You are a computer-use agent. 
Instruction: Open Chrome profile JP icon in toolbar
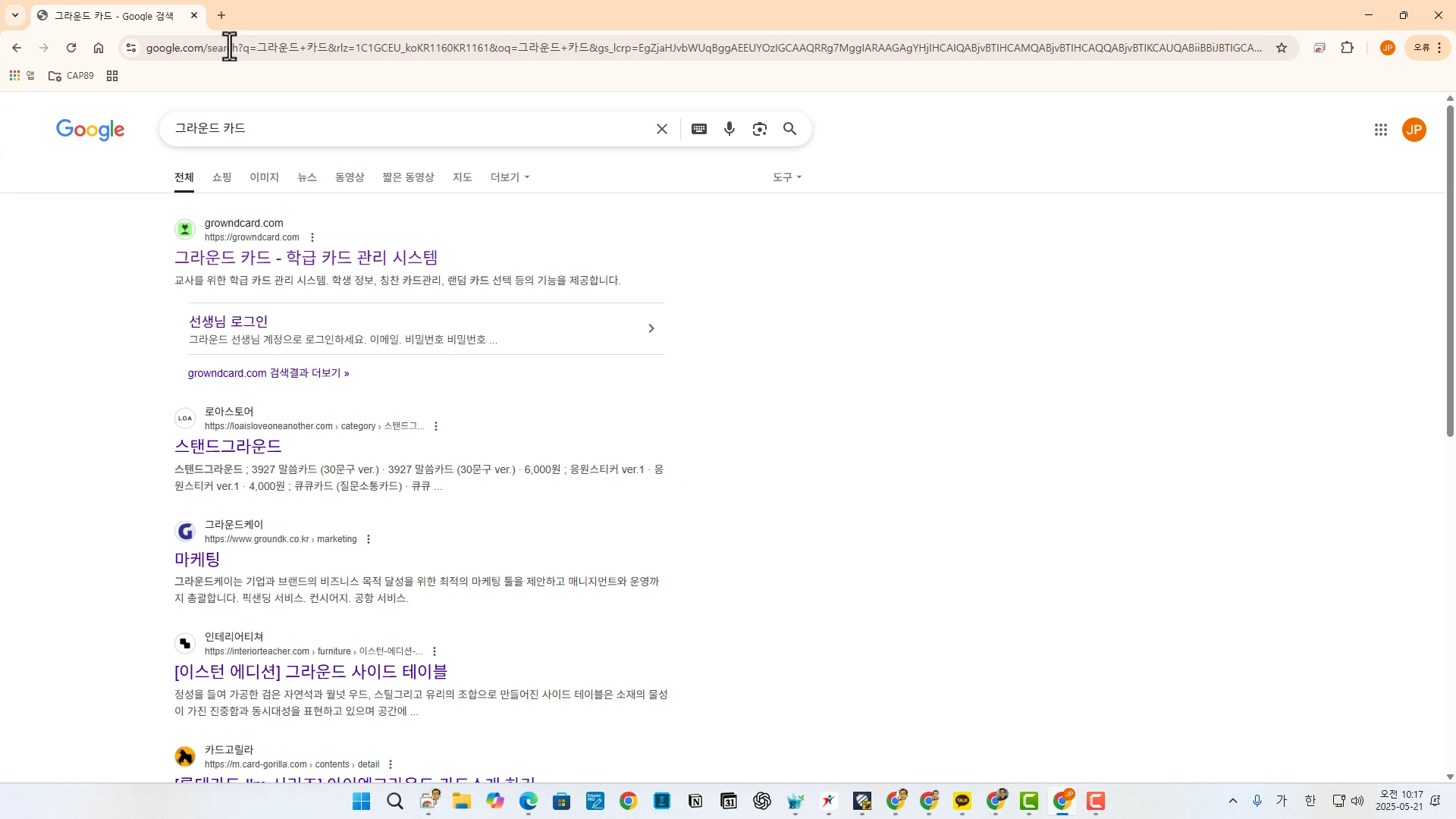click(x=1388, y=48)
